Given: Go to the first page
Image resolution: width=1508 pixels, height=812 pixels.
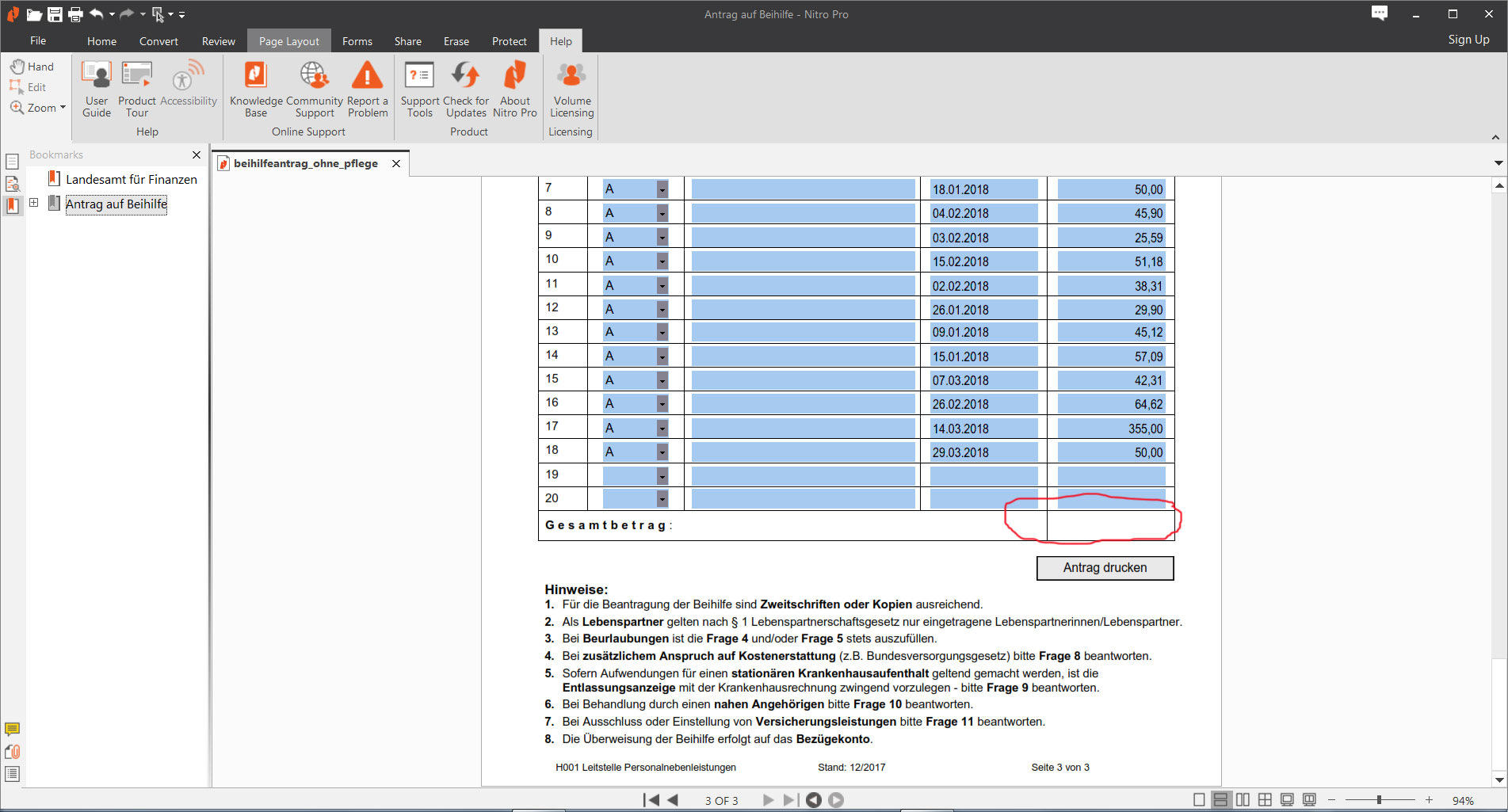Looking at the screenshot, I should [x=651, y=800].
